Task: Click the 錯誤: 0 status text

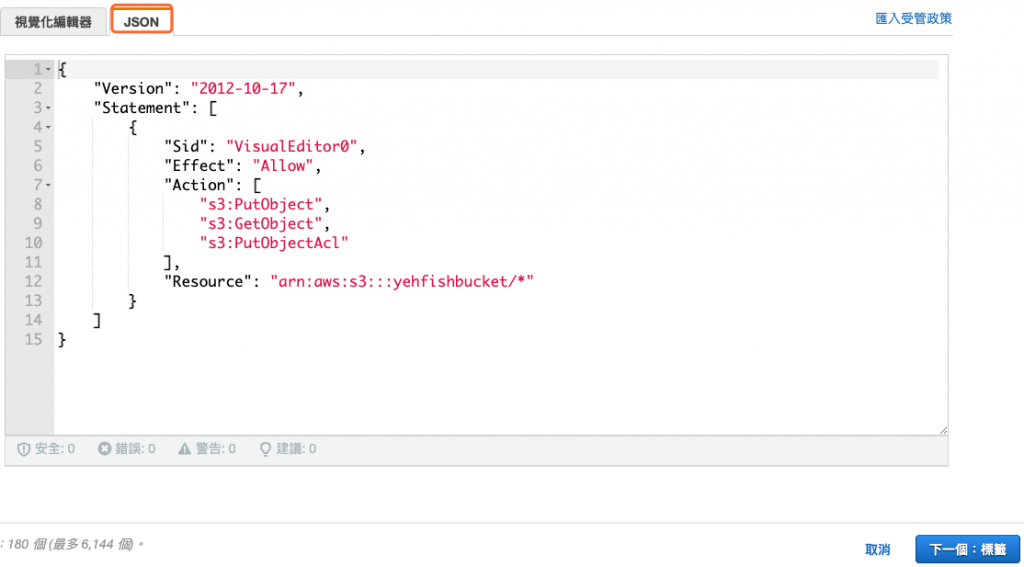Action: (x=135, y=449)
